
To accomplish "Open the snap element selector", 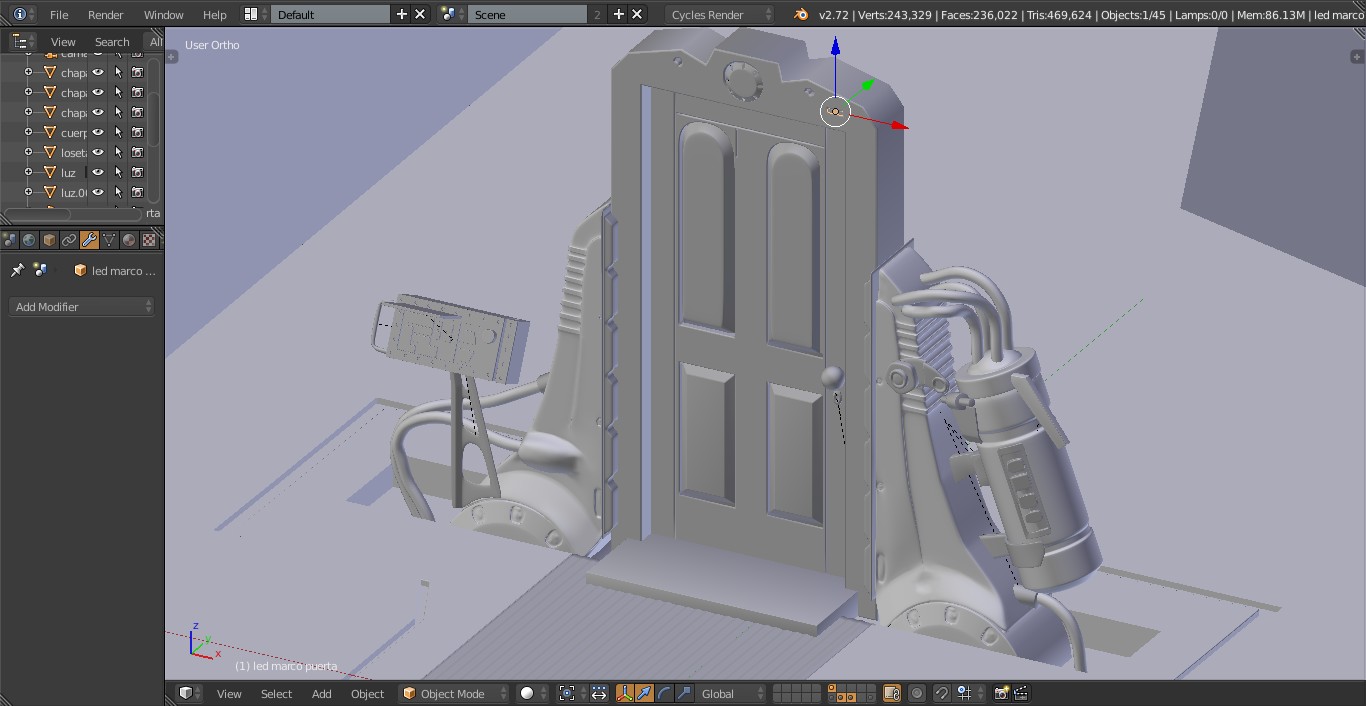I will click(968, 693).
